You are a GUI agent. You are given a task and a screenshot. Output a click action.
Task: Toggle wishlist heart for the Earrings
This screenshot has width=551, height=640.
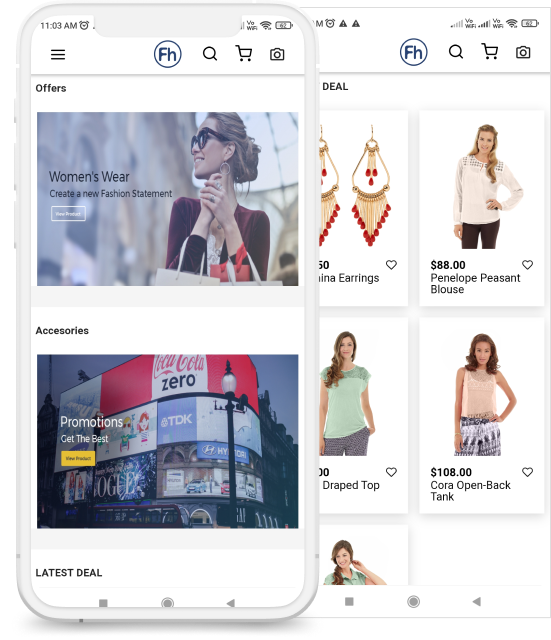tap(391, 265)
